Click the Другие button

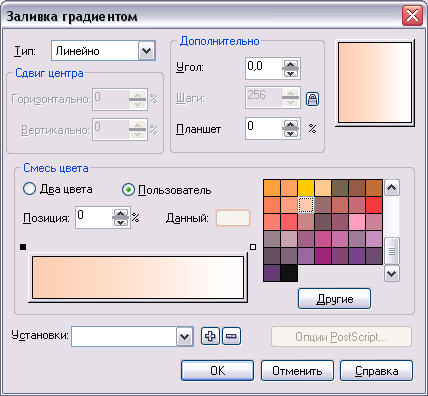click(x=334, y=299)
